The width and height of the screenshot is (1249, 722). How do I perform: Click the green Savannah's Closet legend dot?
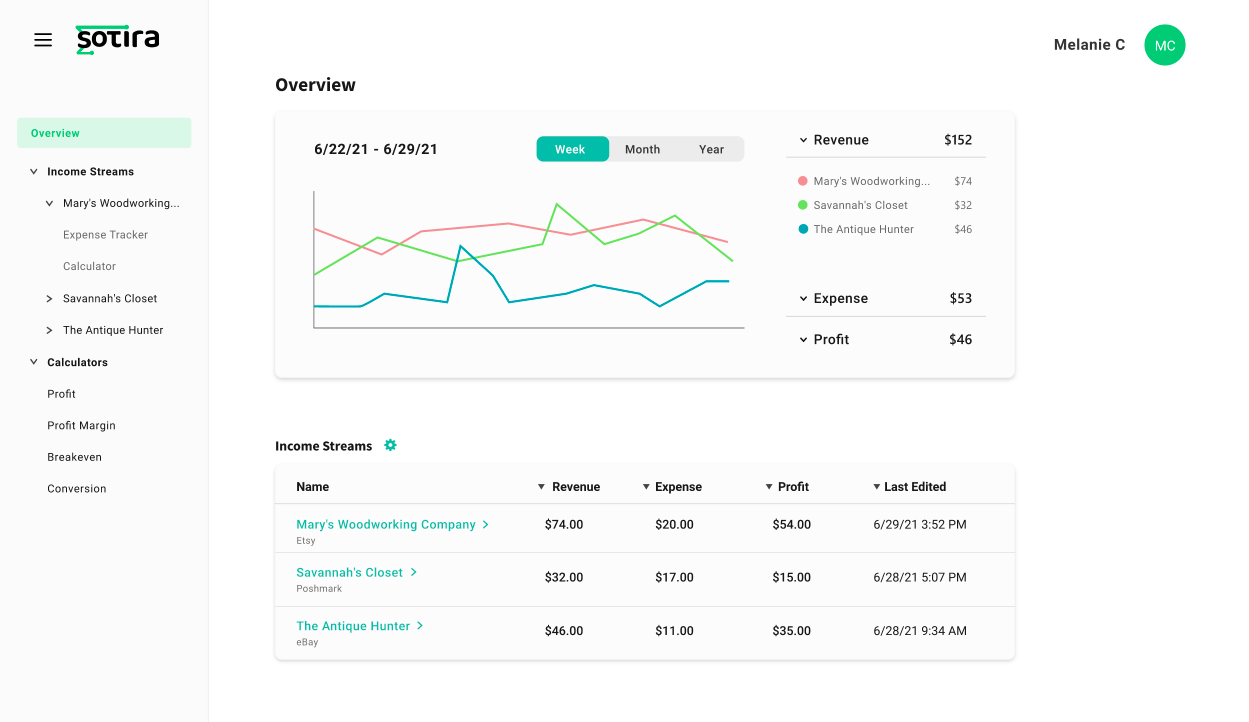pos(803,205)
